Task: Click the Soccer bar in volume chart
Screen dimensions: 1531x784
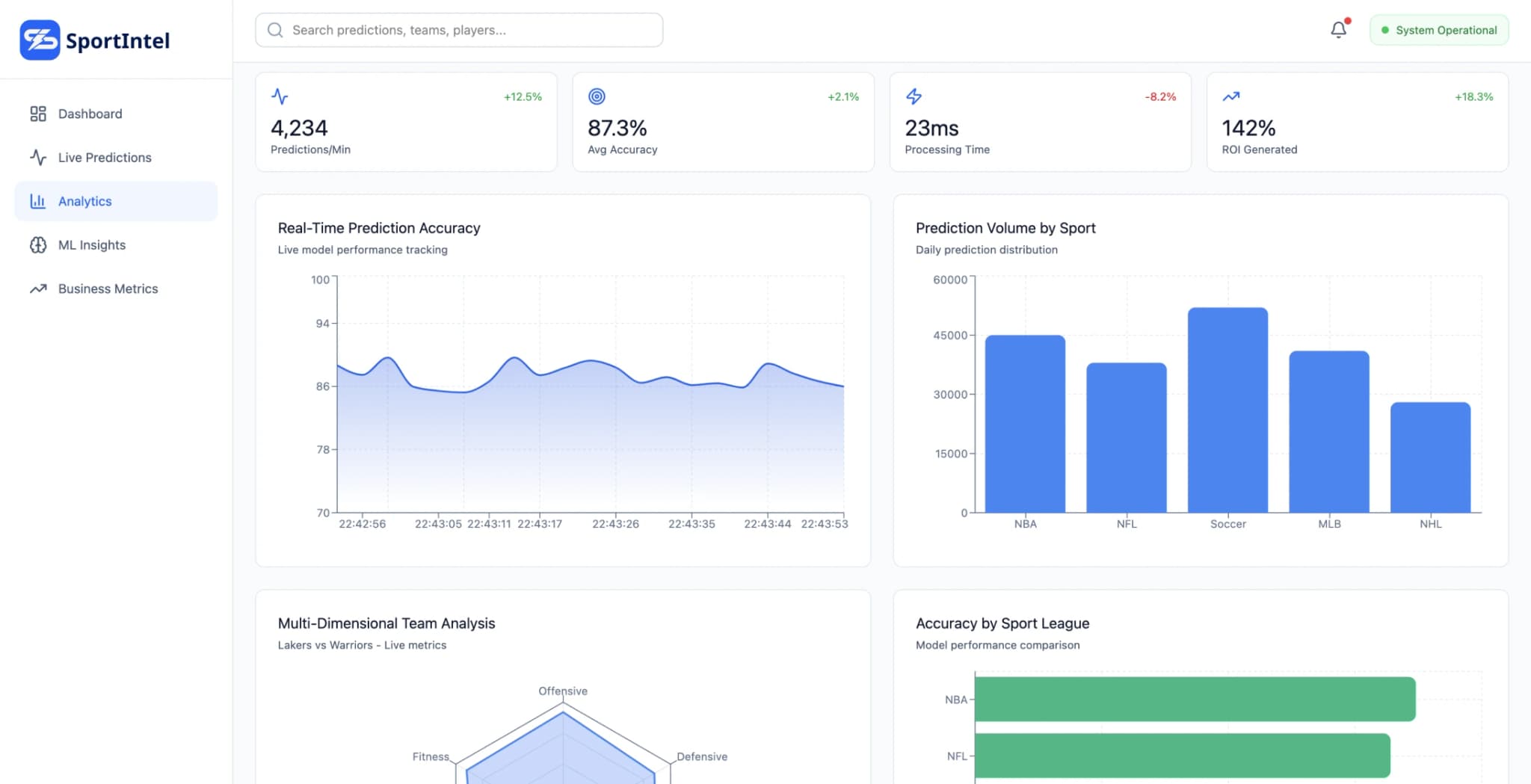Action: [x=1227, y=411]
